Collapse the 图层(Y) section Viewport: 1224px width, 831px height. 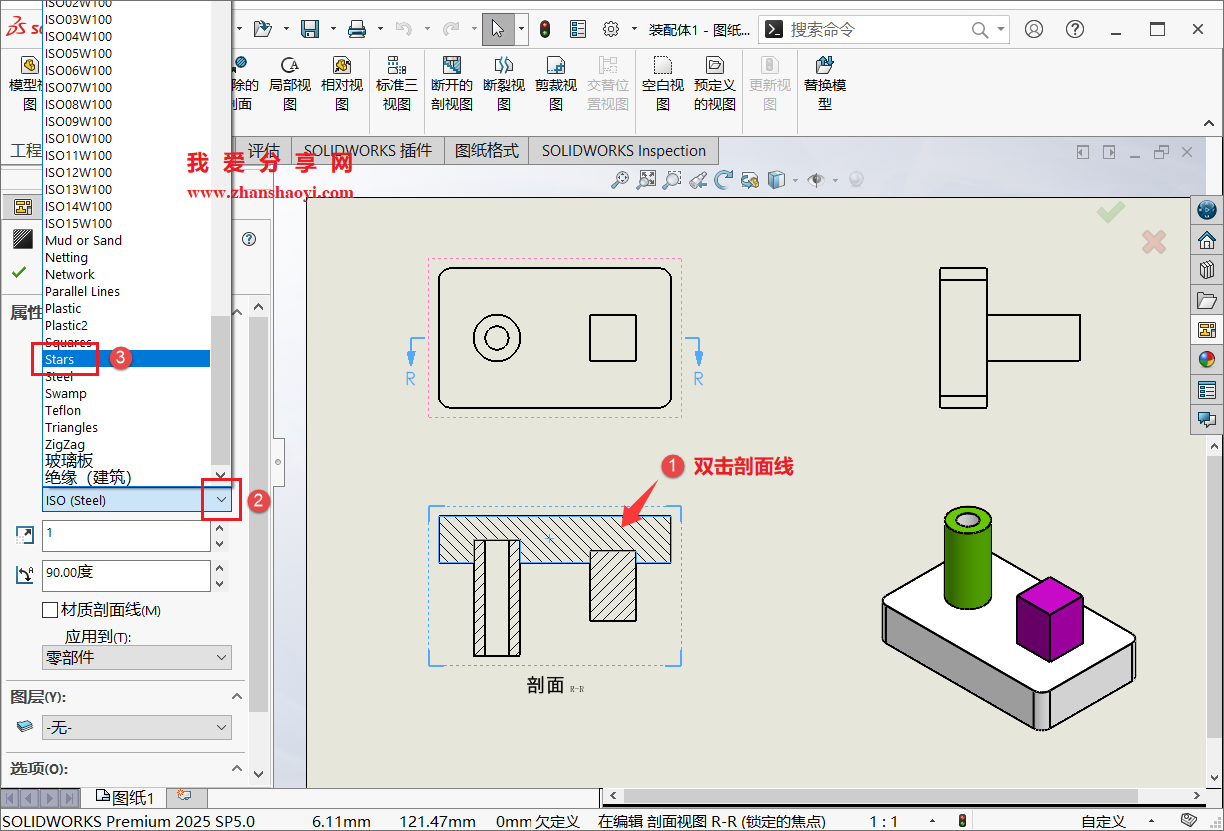[237, 697]
